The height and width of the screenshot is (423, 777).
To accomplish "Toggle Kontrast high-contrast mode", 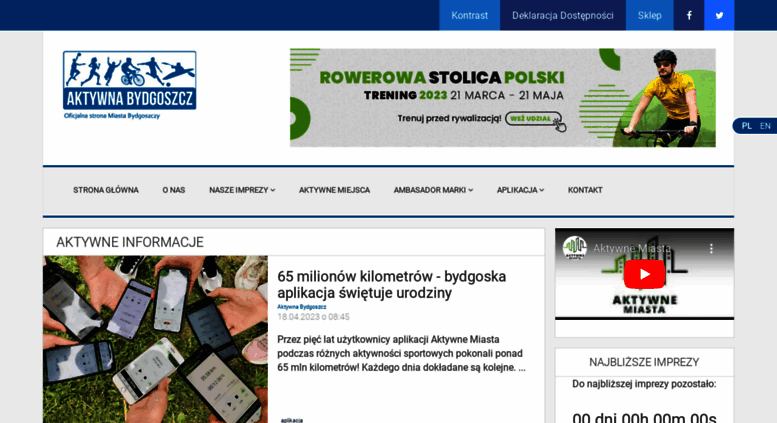I will tap(469, 15).
